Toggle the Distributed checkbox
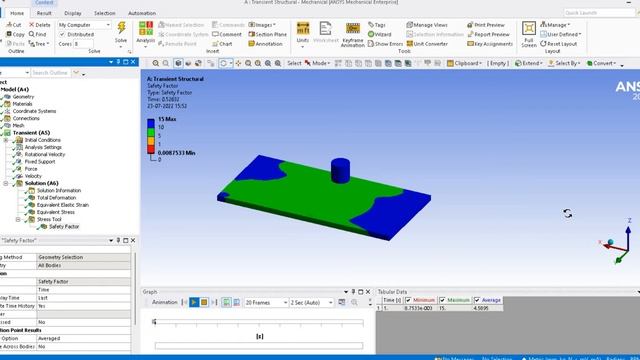The image size is (640, 360). (x=62, y=34)
